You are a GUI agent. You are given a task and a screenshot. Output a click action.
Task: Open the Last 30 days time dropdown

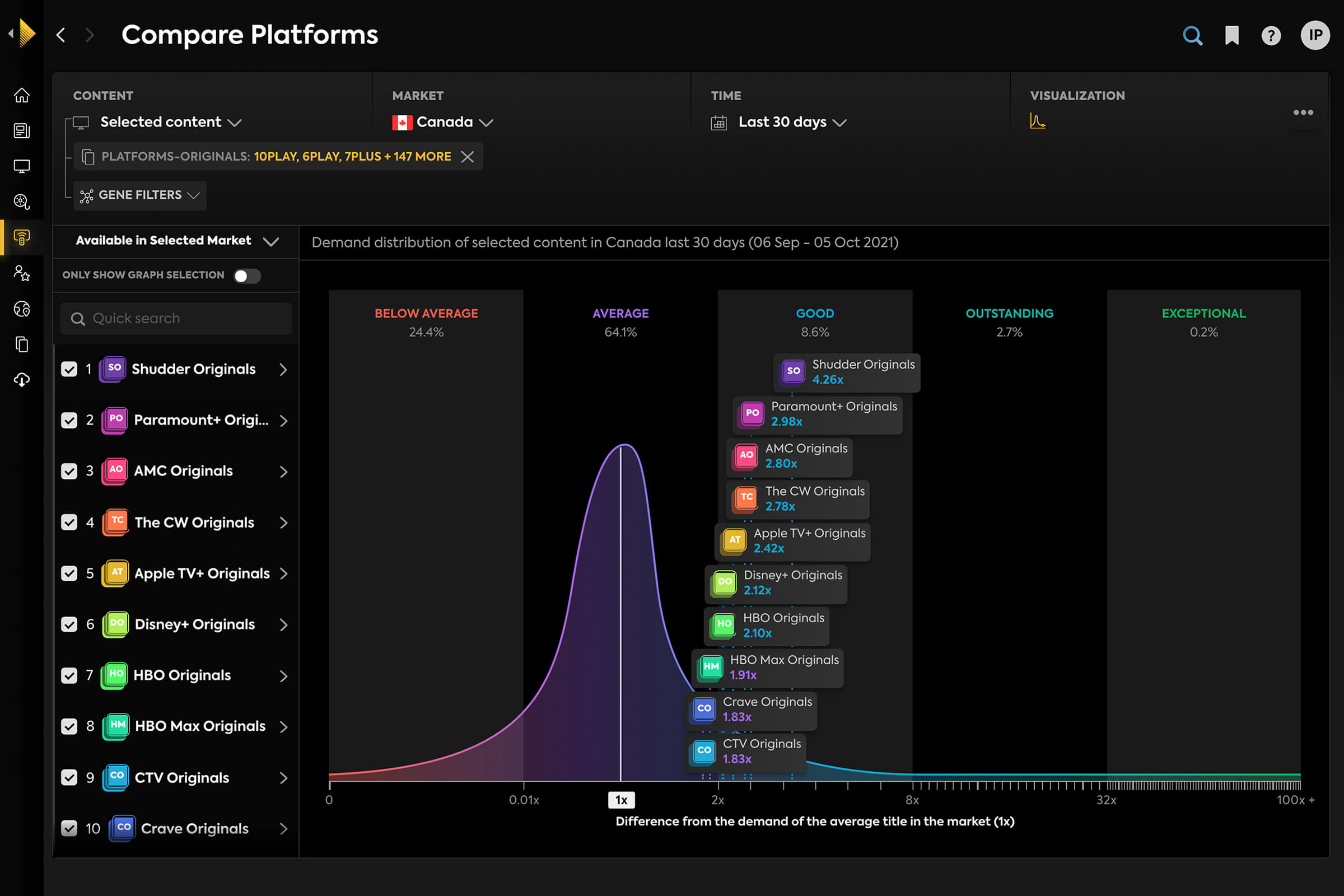[792, 122]
